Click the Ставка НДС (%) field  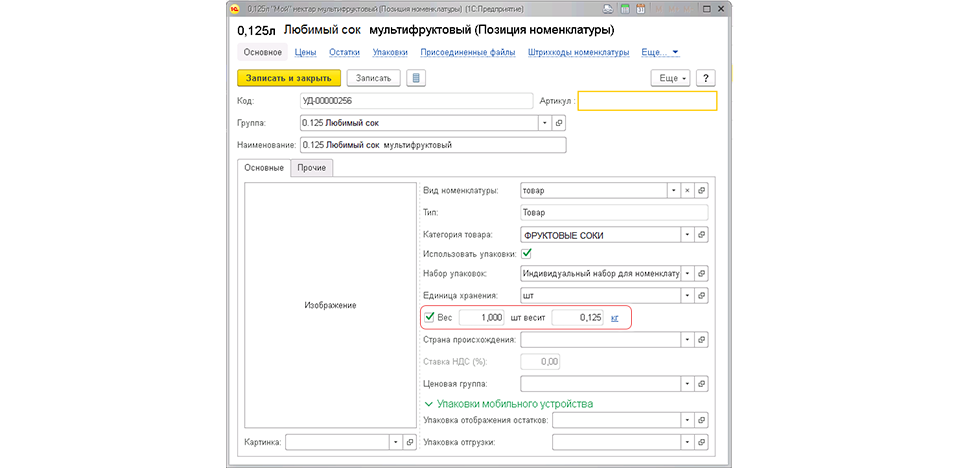[540, 362]
